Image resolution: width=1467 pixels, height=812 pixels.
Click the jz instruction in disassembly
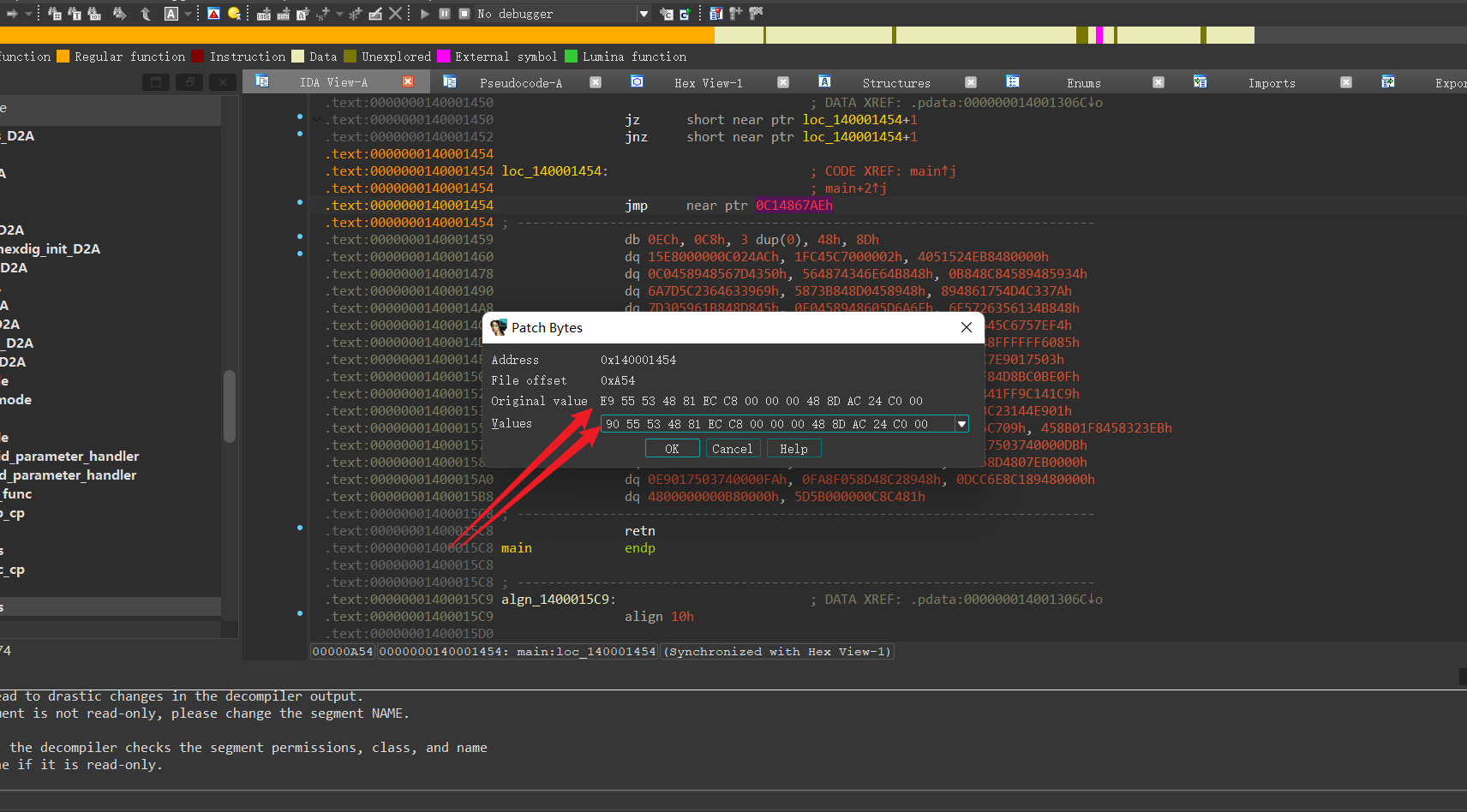(x=632, y=120)
